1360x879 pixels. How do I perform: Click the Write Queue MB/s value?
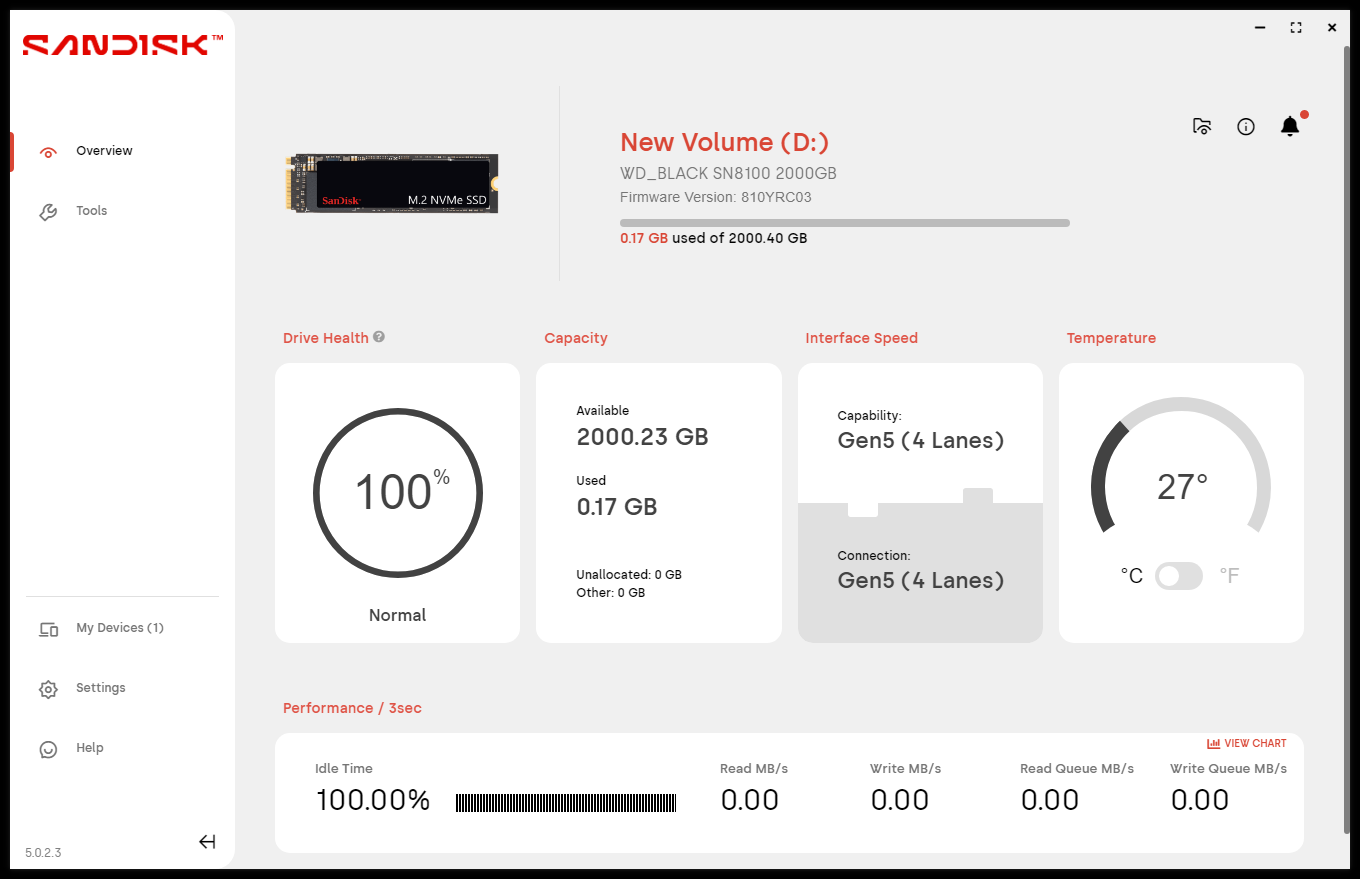1200,800
